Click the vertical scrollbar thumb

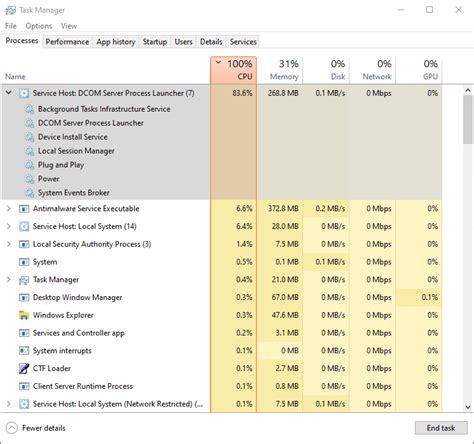point(468,120)
